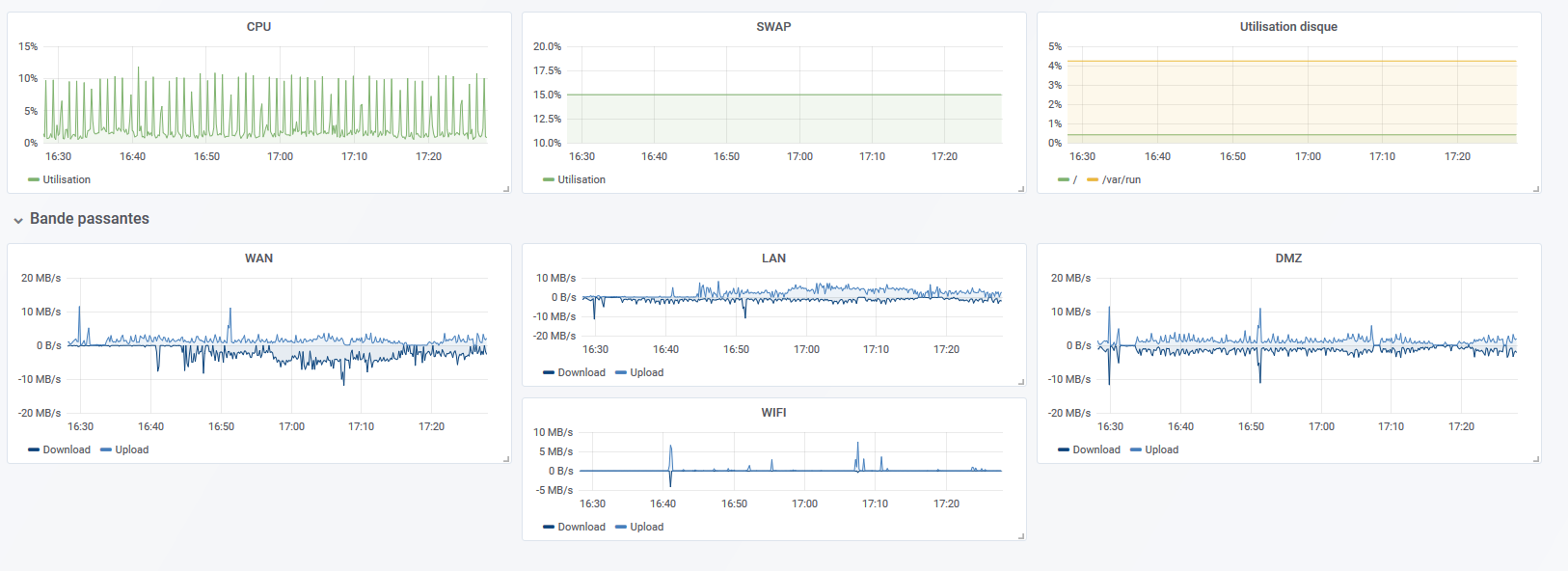Screen dimensions: 1568x571
Task: Grab the WIFI panel resize handle
Action: pyautogui.click(x=1021, y=536)
